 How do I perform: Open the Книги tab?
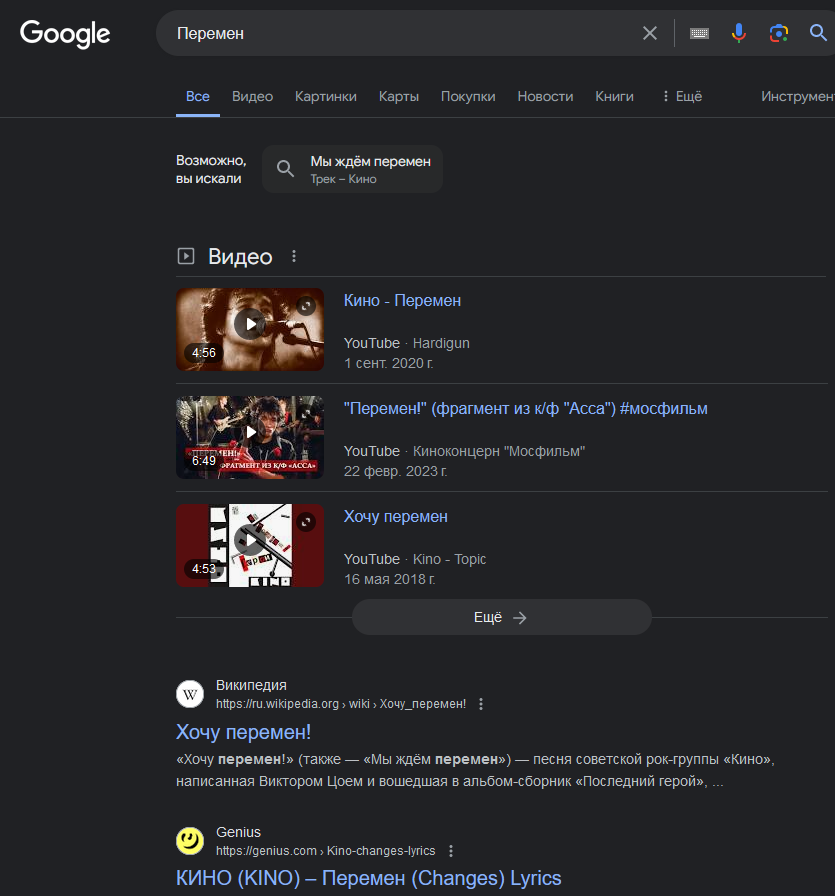(614, 97)
